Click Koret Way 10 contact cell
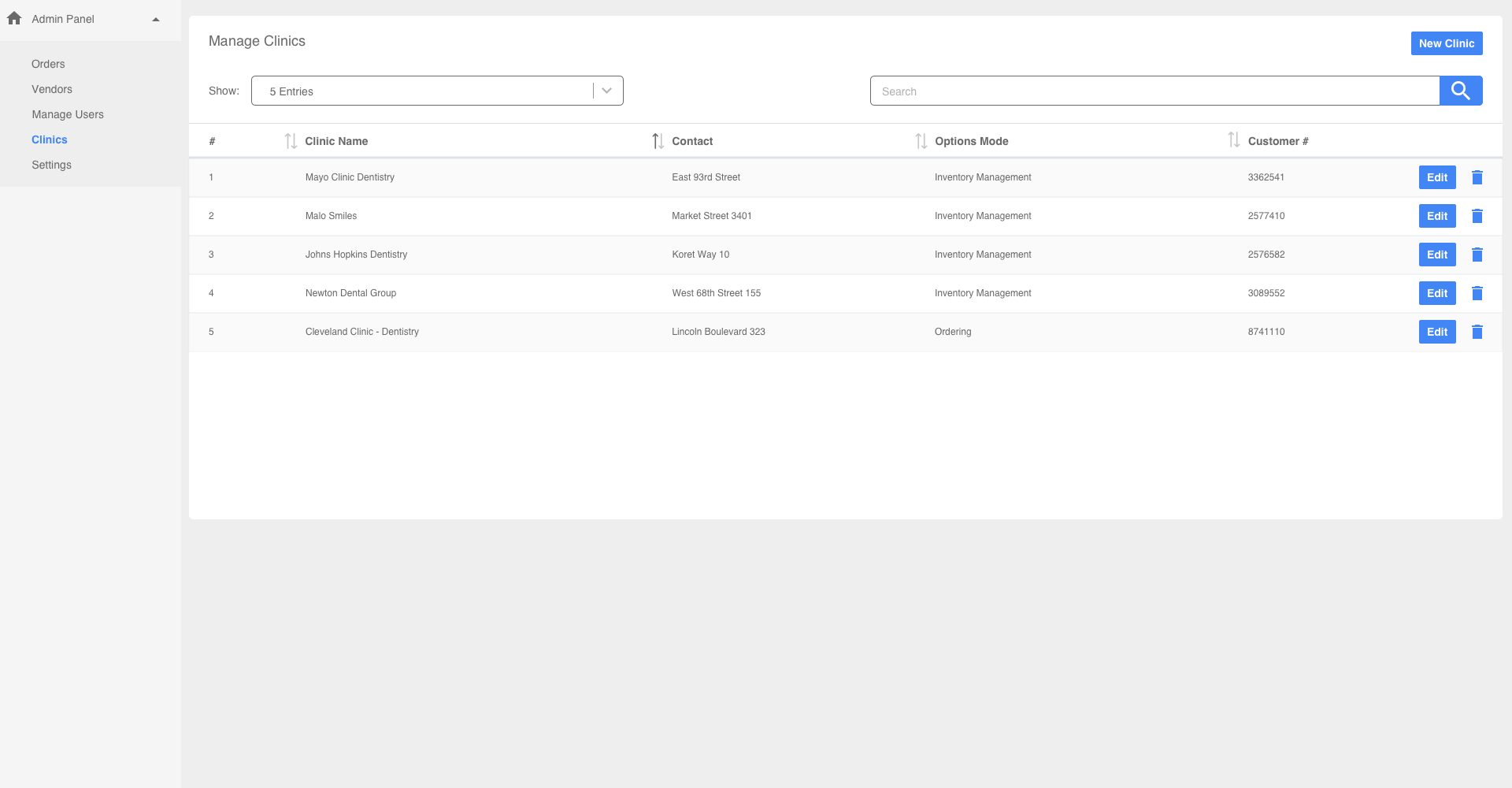1512x788 pixels. click(701, 255)
